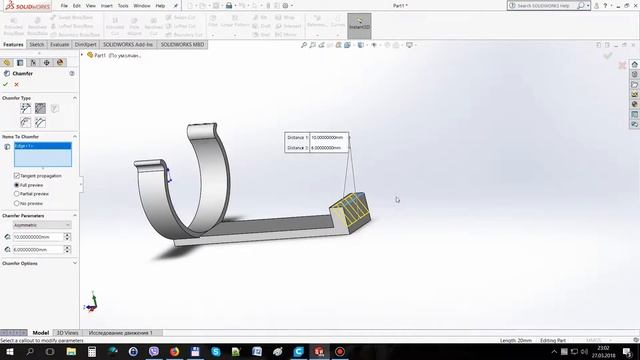Open Design Library in the task pane
Viewport: 640px width, 360px height.
pos(634,75)
